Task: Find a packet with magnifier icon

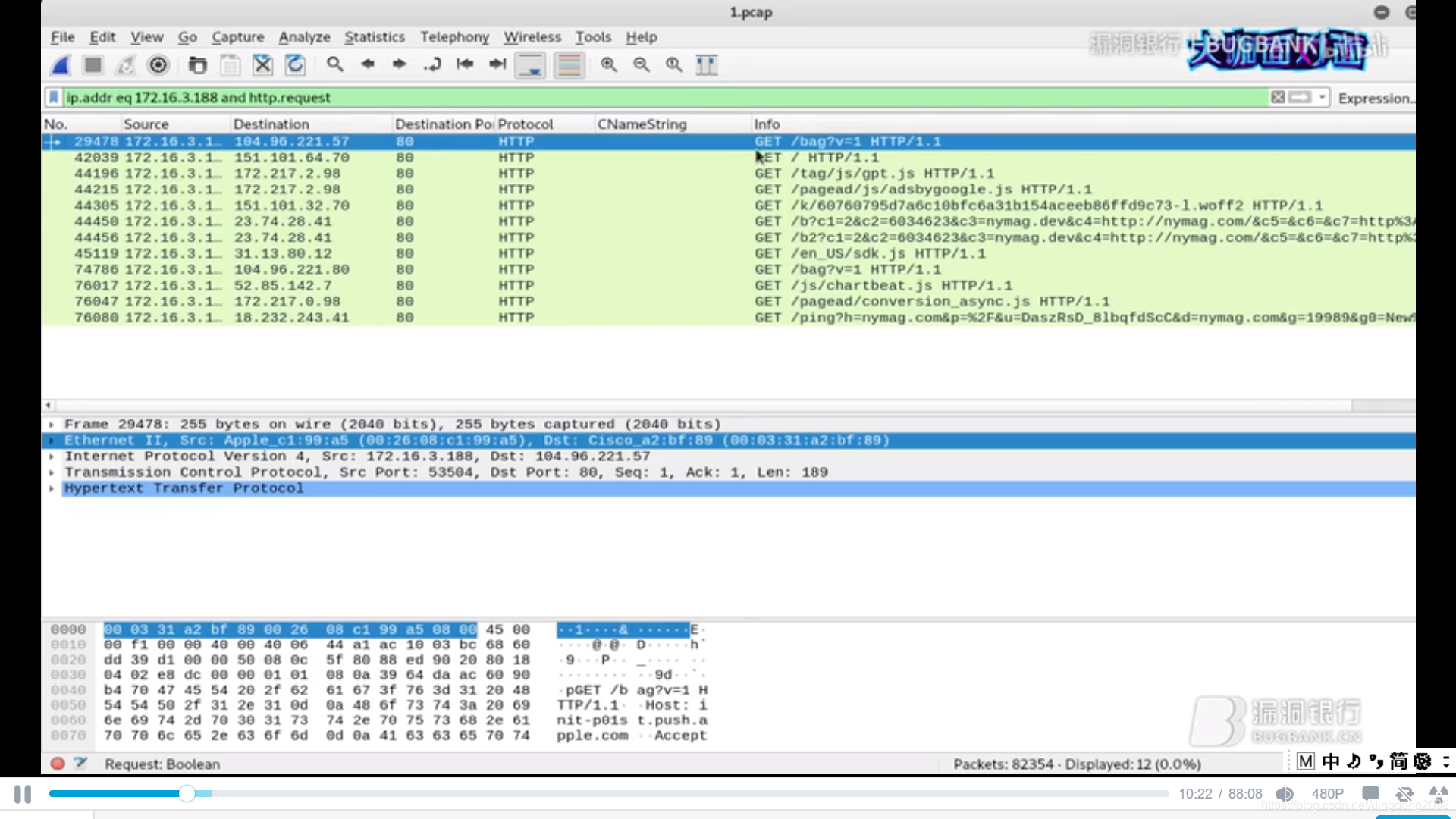Action: (x=334, y=65)
